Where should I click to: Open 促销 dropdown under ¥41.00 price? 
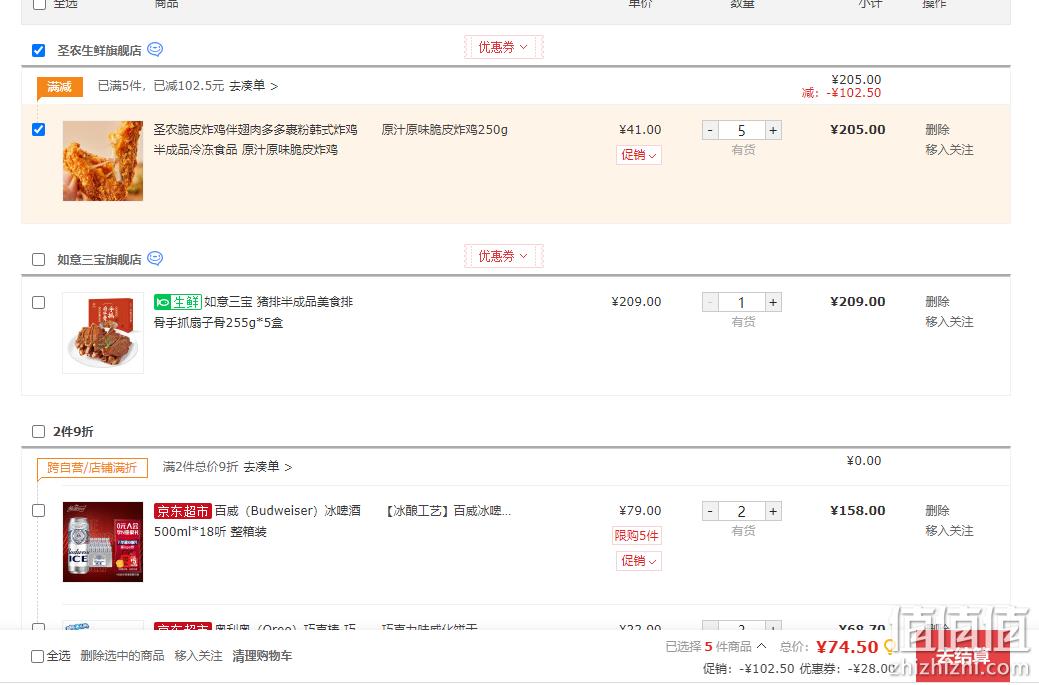coord(639,155)
